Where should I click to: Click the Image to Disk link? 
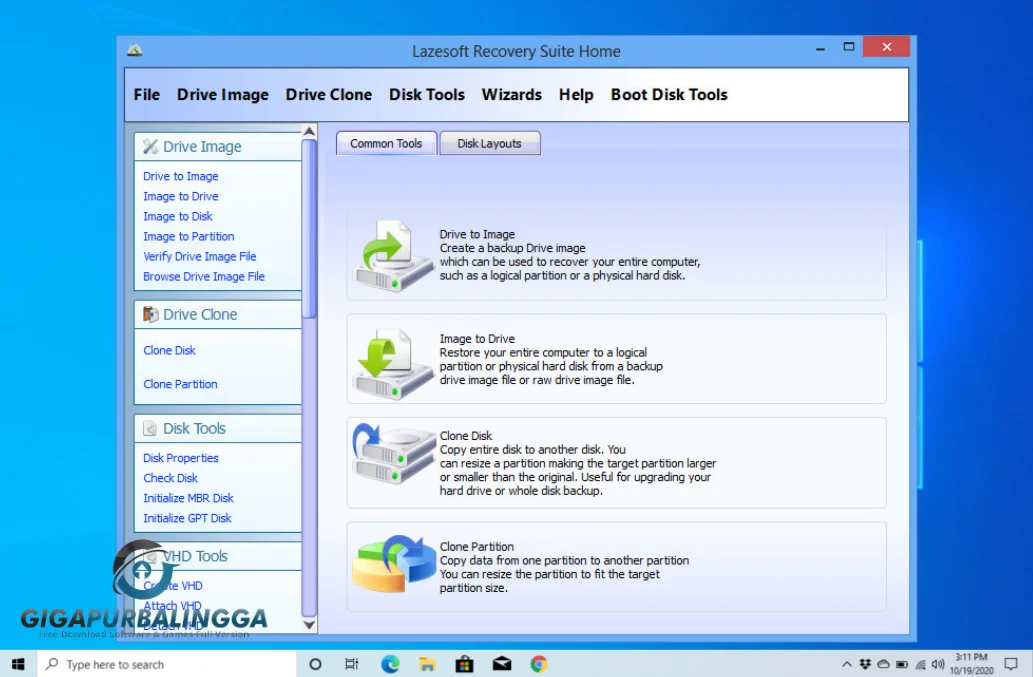tap(178, 216)
